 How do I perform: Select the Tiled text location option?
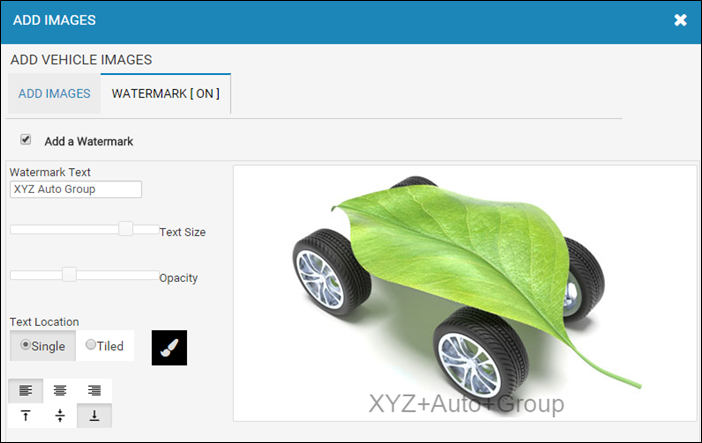(105, 345)
